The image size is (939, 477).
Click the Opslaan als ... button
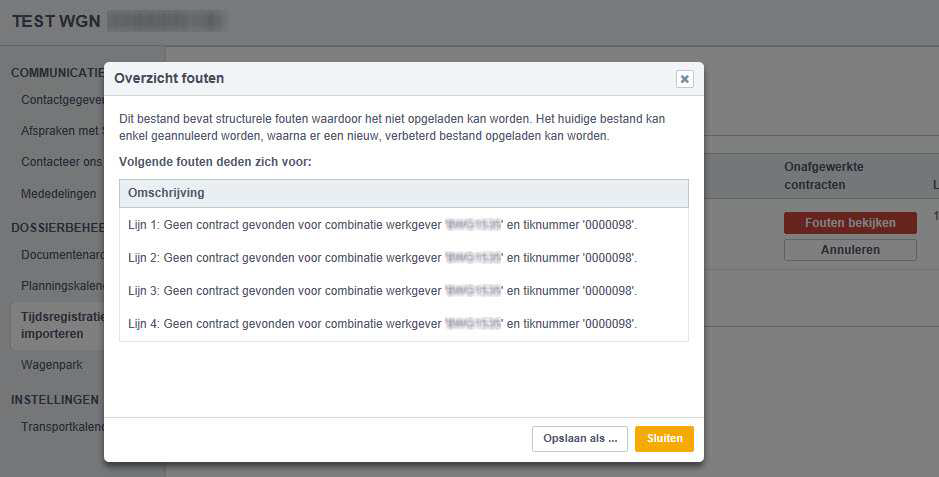580,439
